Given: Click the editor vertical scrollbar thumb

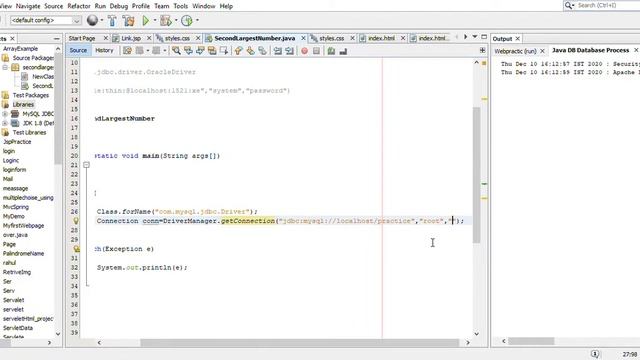Looking at the screenshot, I should tap(476, 175).
